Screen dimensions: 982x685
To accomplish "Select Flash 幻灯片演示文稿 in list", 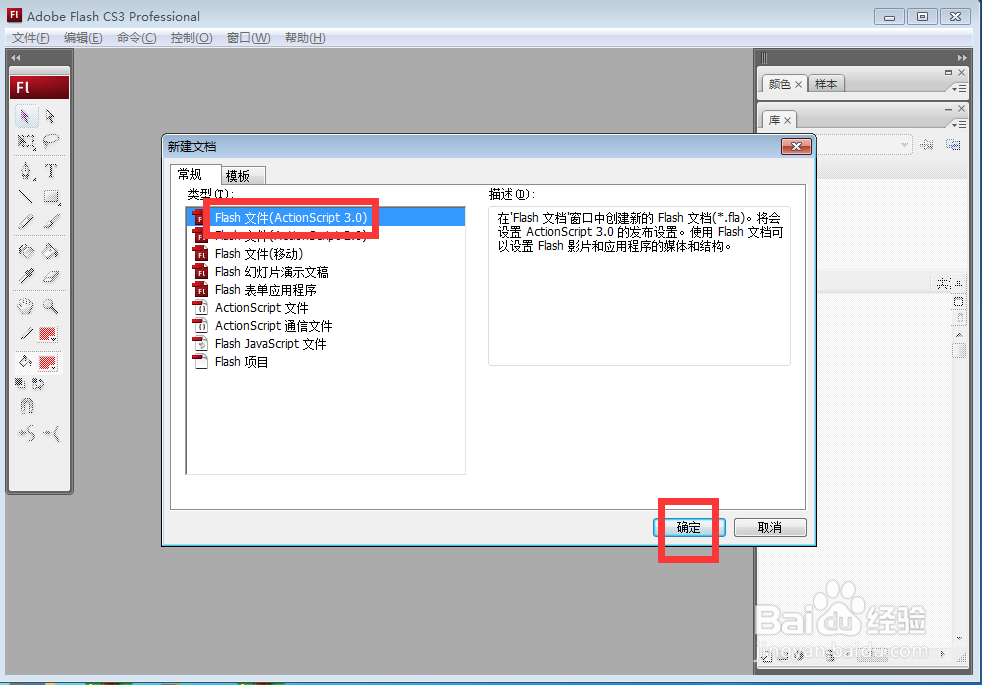I will tap(326, 272).
